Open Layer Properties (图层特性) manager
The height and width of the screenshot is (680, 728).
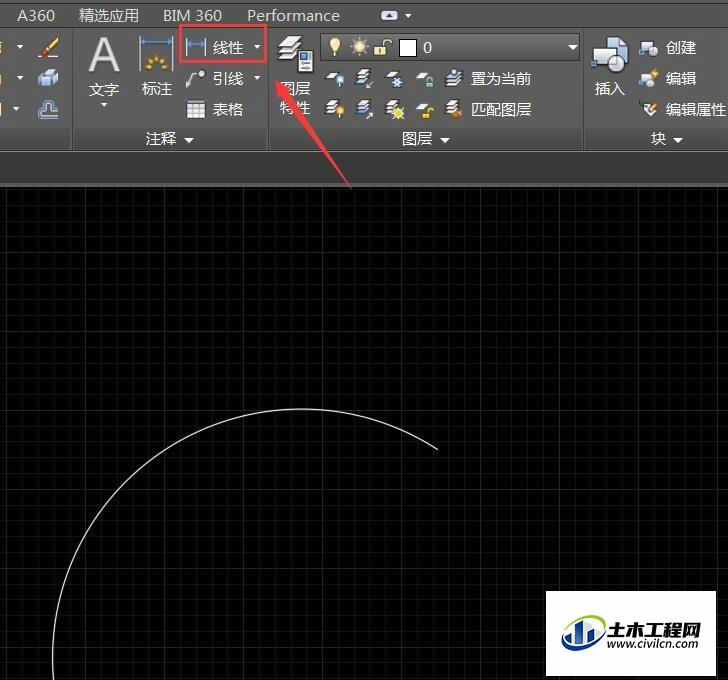coord(295,76)
